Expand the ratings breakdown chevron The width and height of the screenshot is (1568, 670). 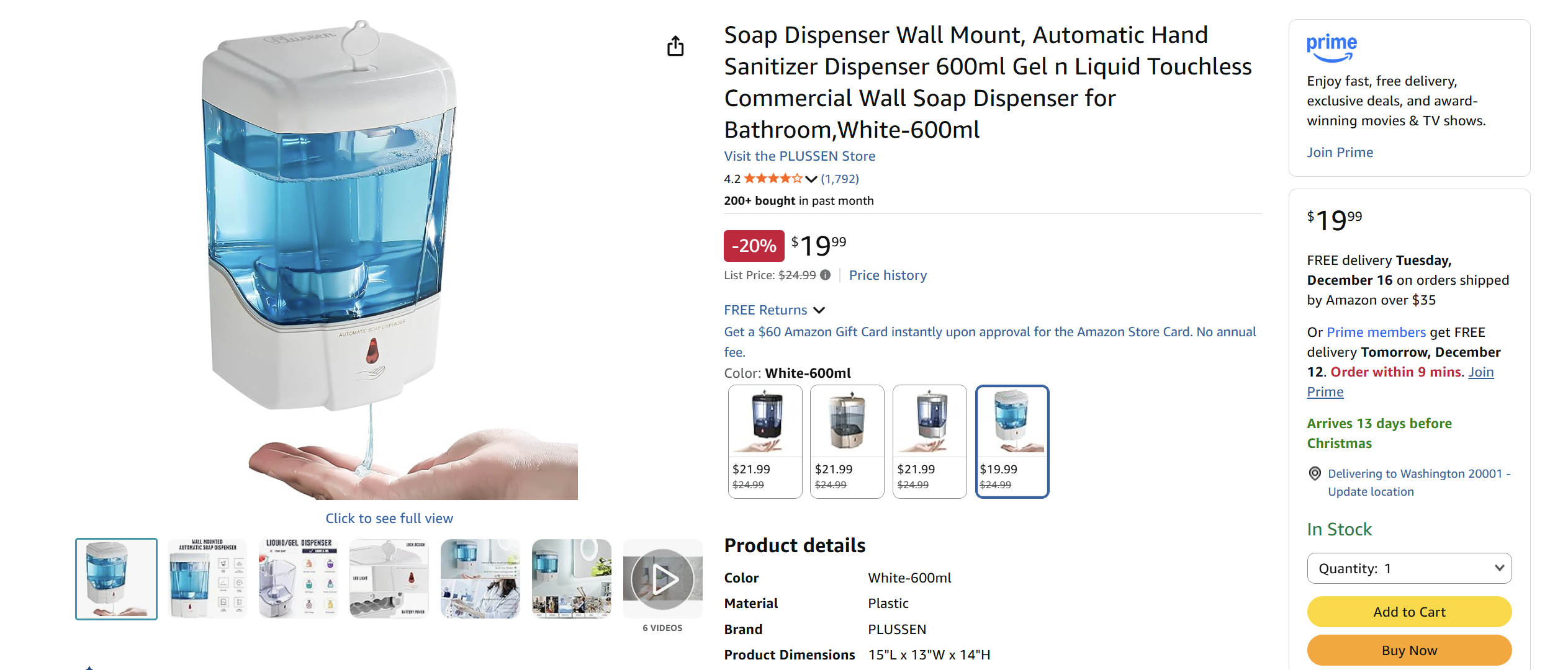811,179
